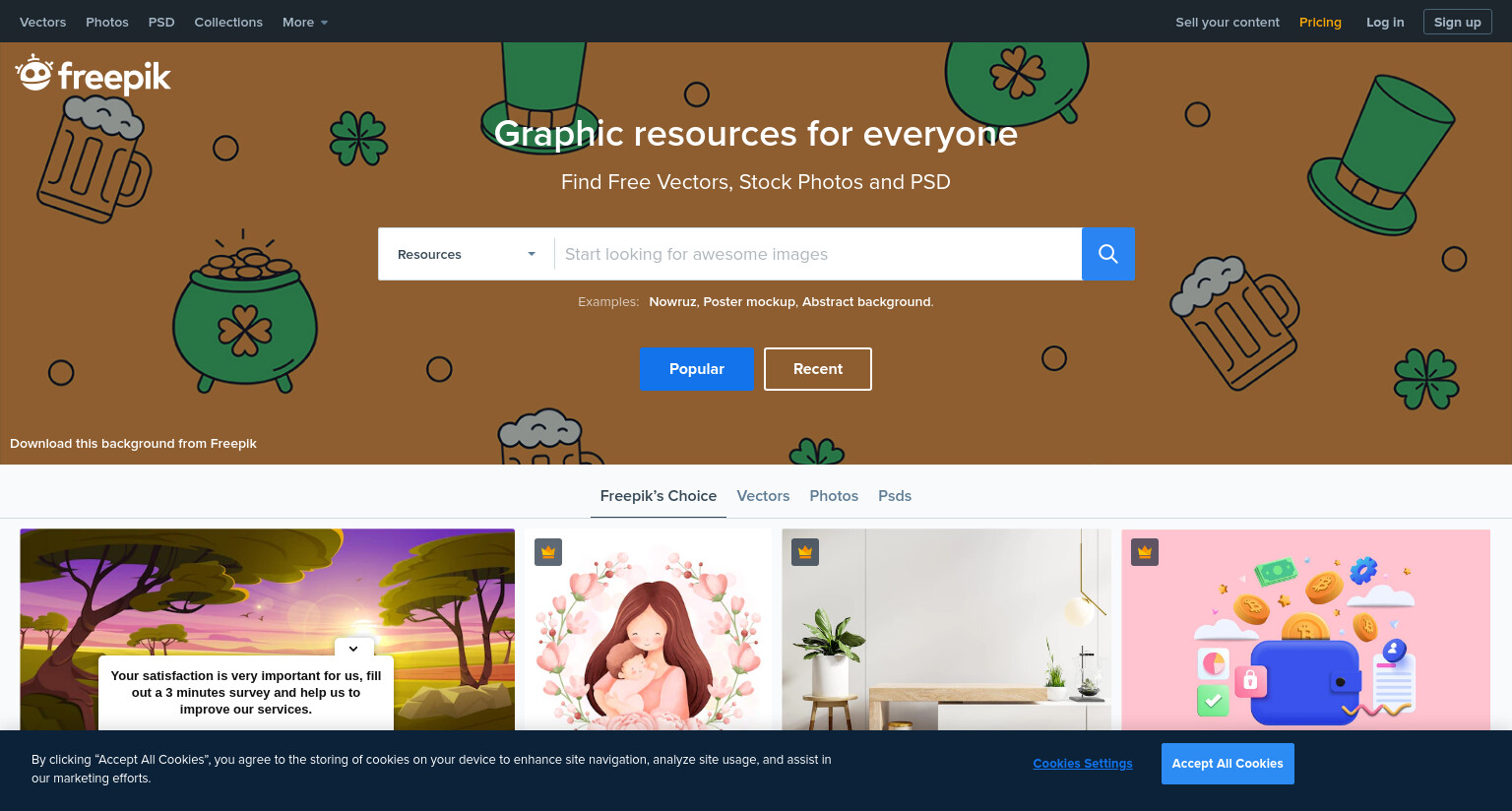Click Log in
Viewport: 1512px width, 811px height.
pos(1385,22)
